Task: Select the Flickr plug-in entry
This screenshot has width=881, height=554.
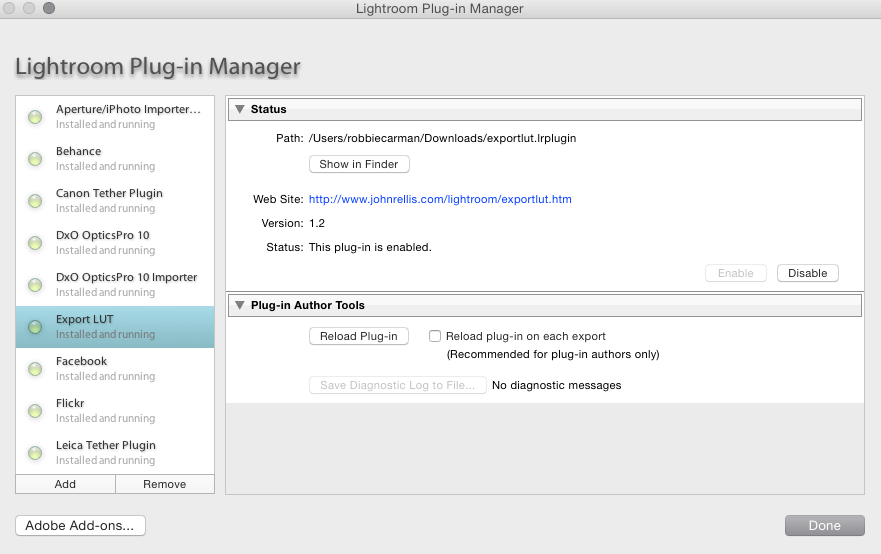Action: (x=115, y=411)
